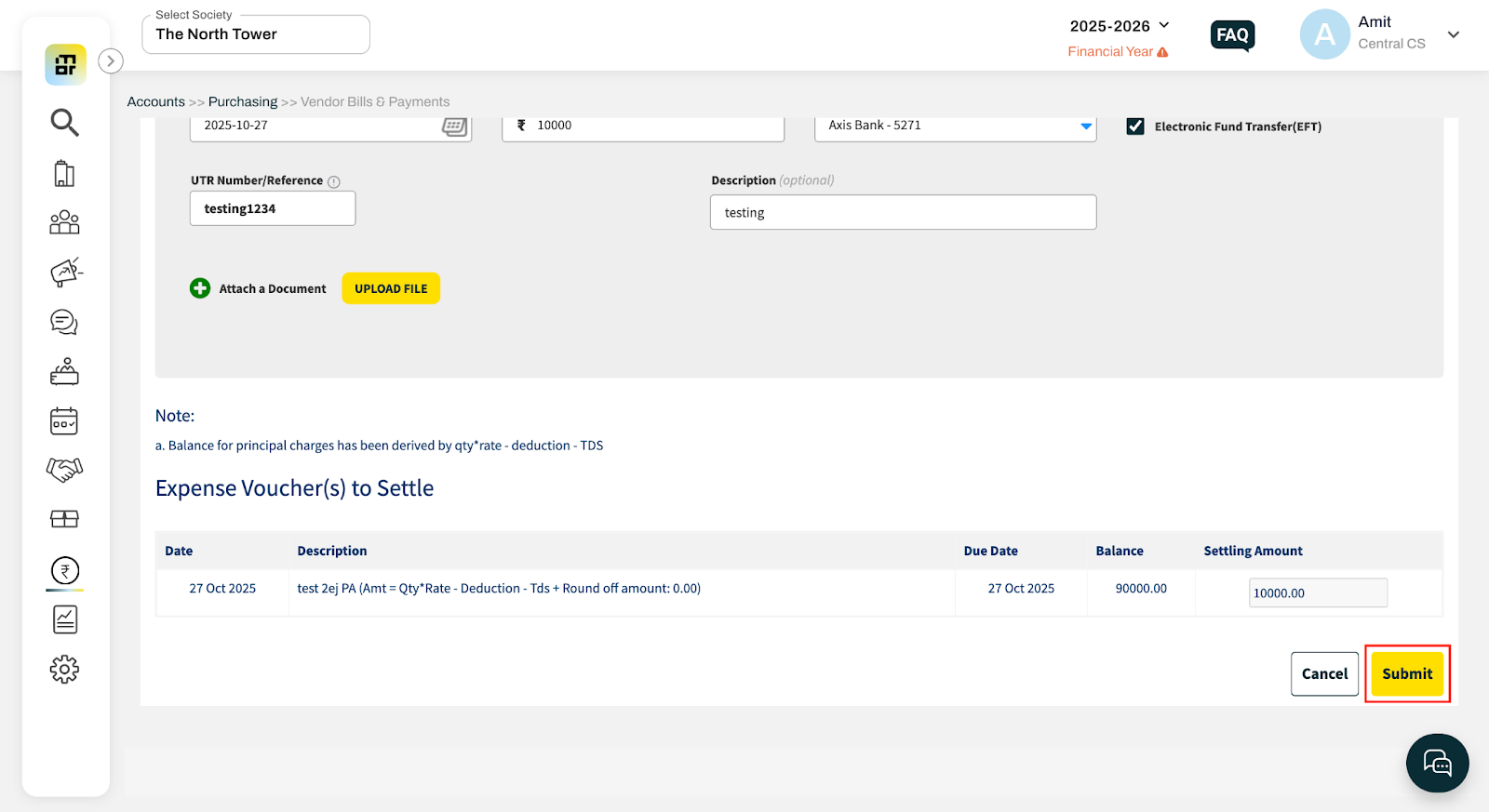Image resolution: width=1489 pixels, height=812 pixels.
Task: Open the members group icon
Action: pos(64,222)
